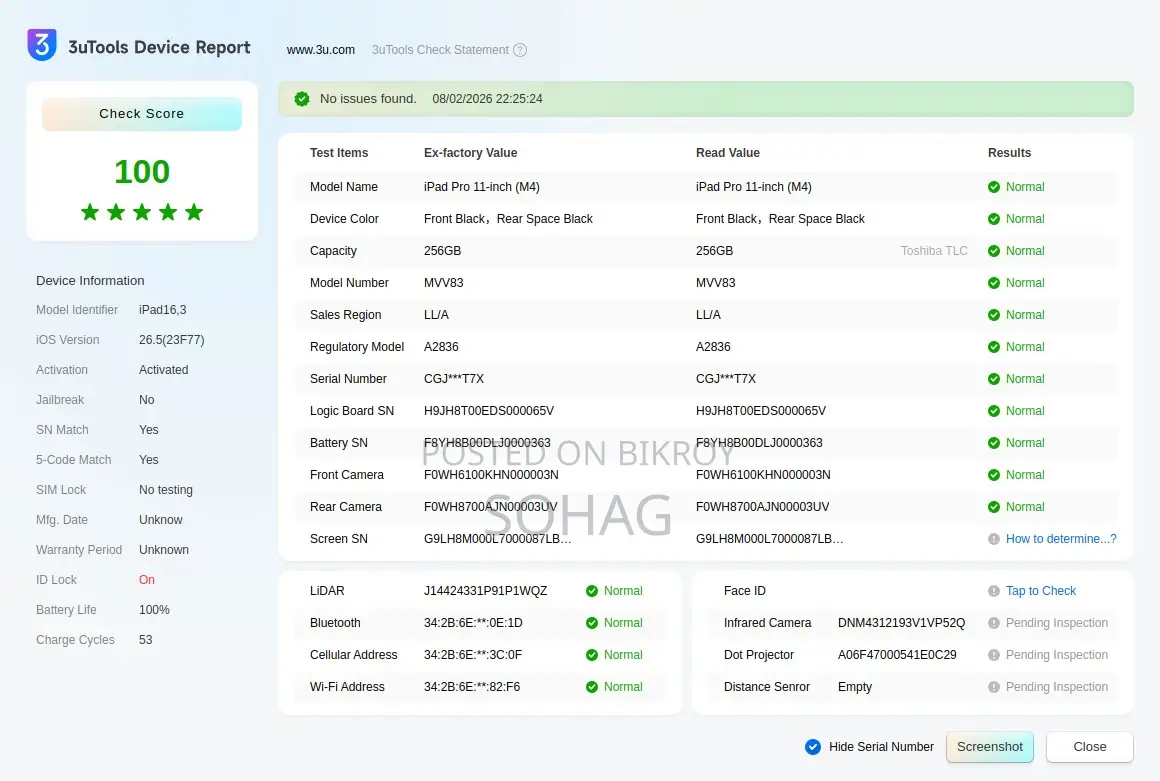Viewport: 1160px width, 781px height.
Task: Click the Distance Senror pending icon
Action: (994, 687)
